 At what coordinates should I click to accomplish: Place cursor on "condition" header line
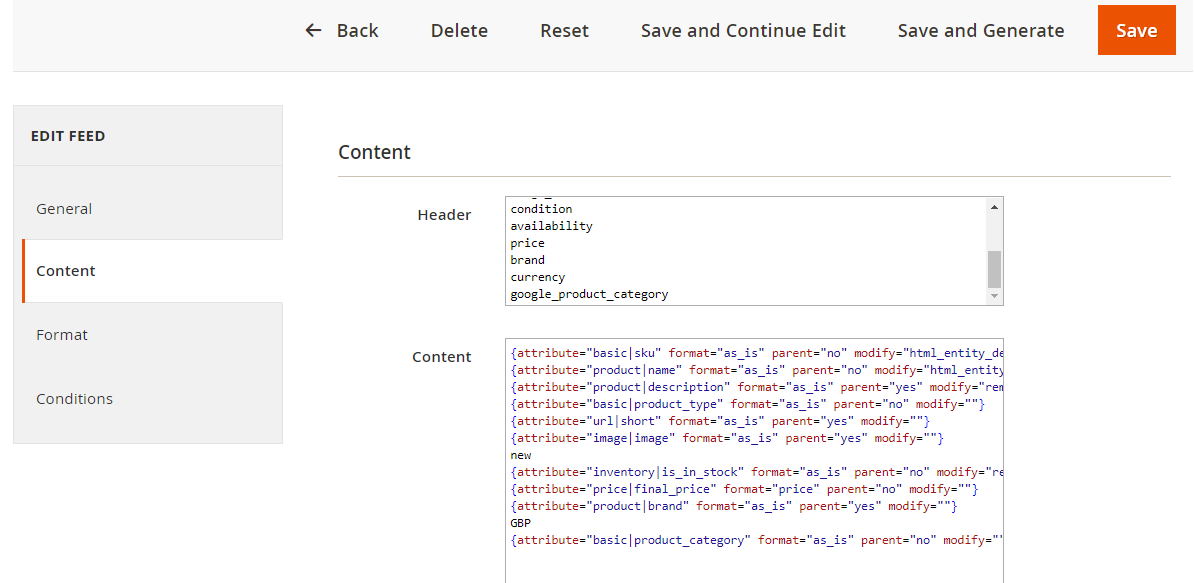coord(541,209)
